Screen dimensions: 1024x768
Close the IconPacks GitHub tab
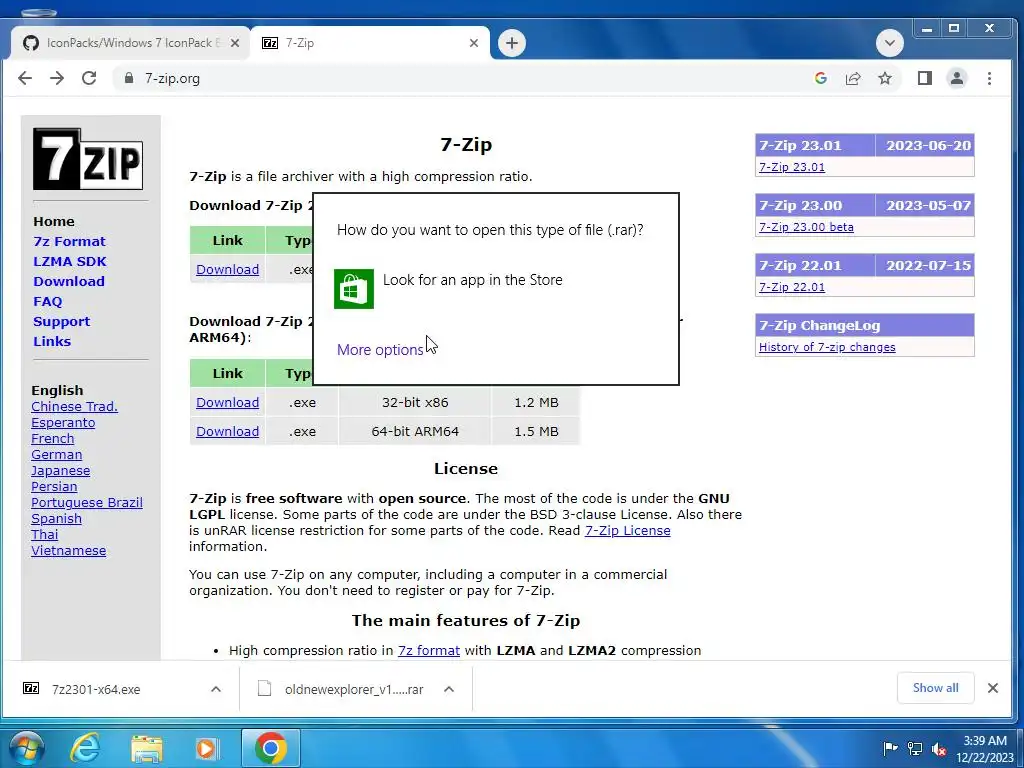pos(235,43)
